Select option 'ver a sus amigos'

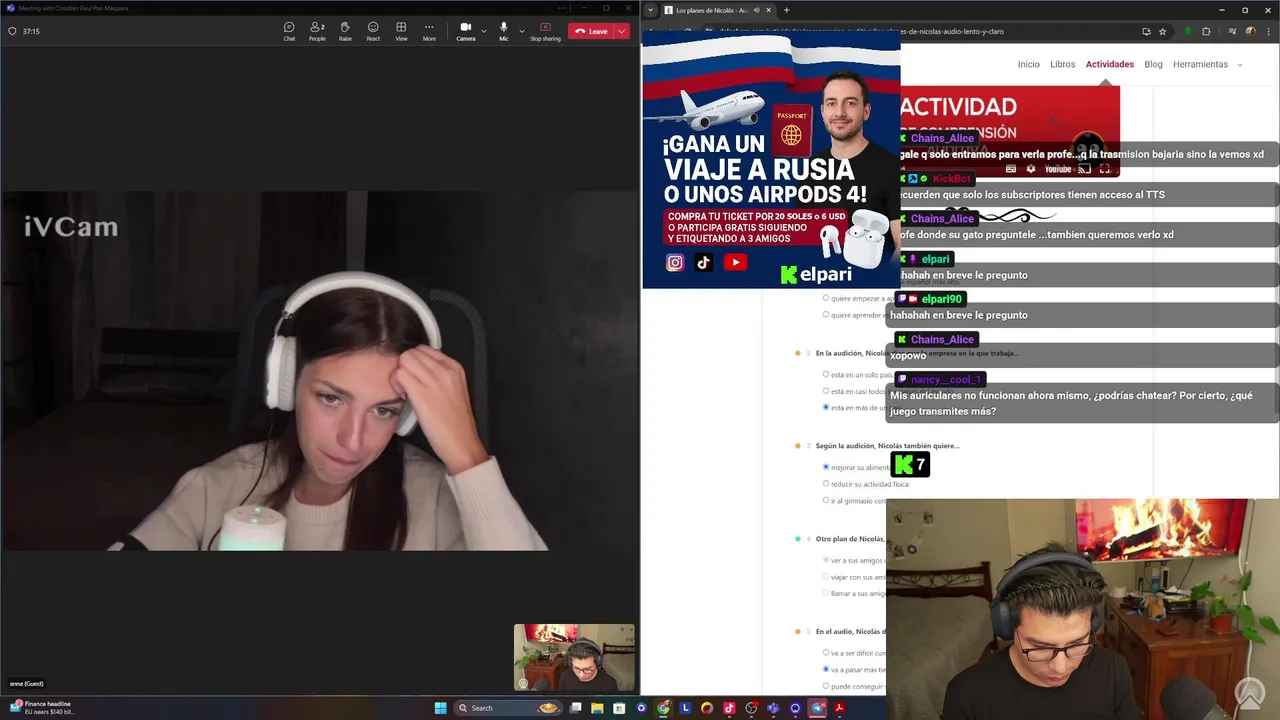[x=826, y=560]
